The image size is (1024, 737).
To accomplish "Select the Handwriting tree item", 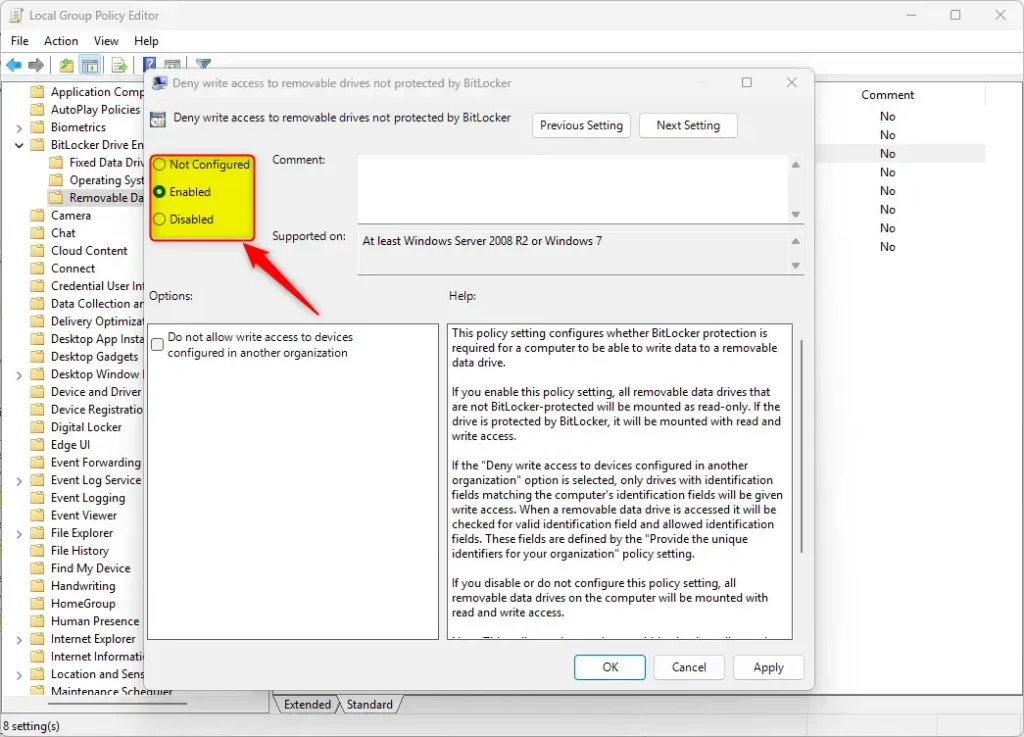I will (x=83, y=585).
